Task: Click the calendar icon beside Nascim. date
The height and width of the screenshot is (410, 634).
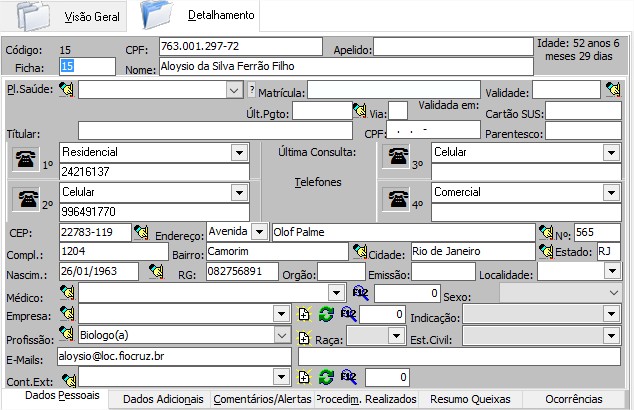Action: pos(155,271)
